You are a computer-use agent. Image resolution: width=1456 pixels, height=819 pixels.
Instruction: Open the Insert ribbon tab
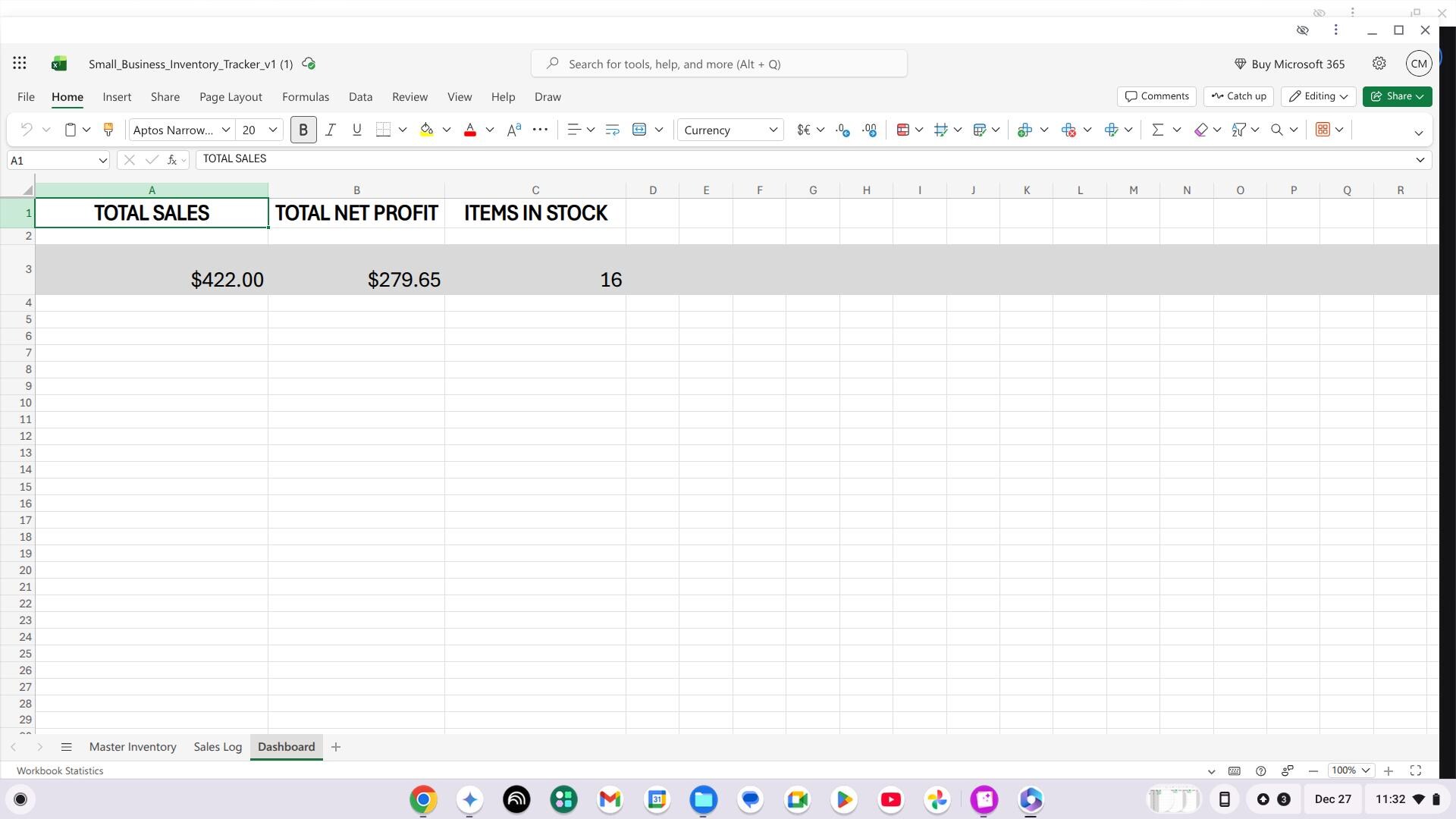117,97
